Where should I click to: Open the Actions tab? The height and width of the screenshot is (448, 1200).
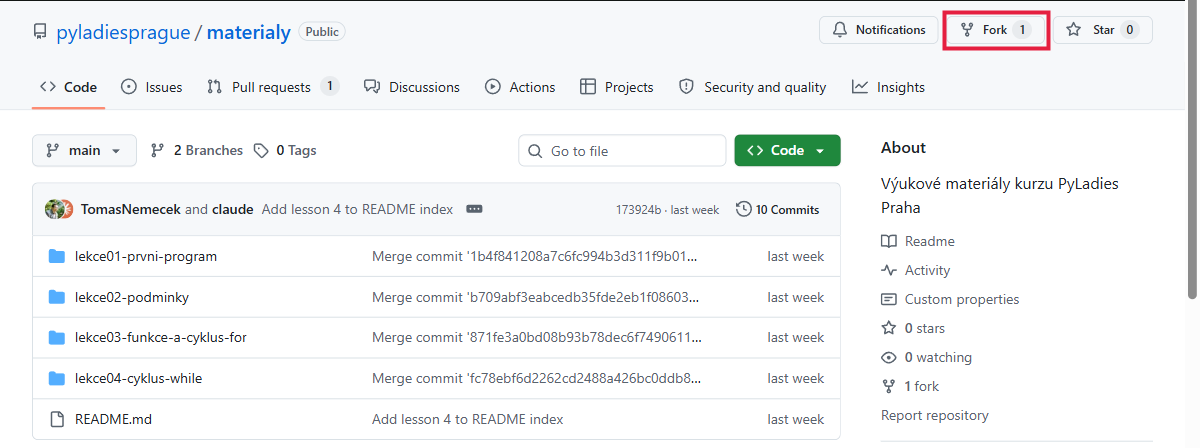pos(520,87)
